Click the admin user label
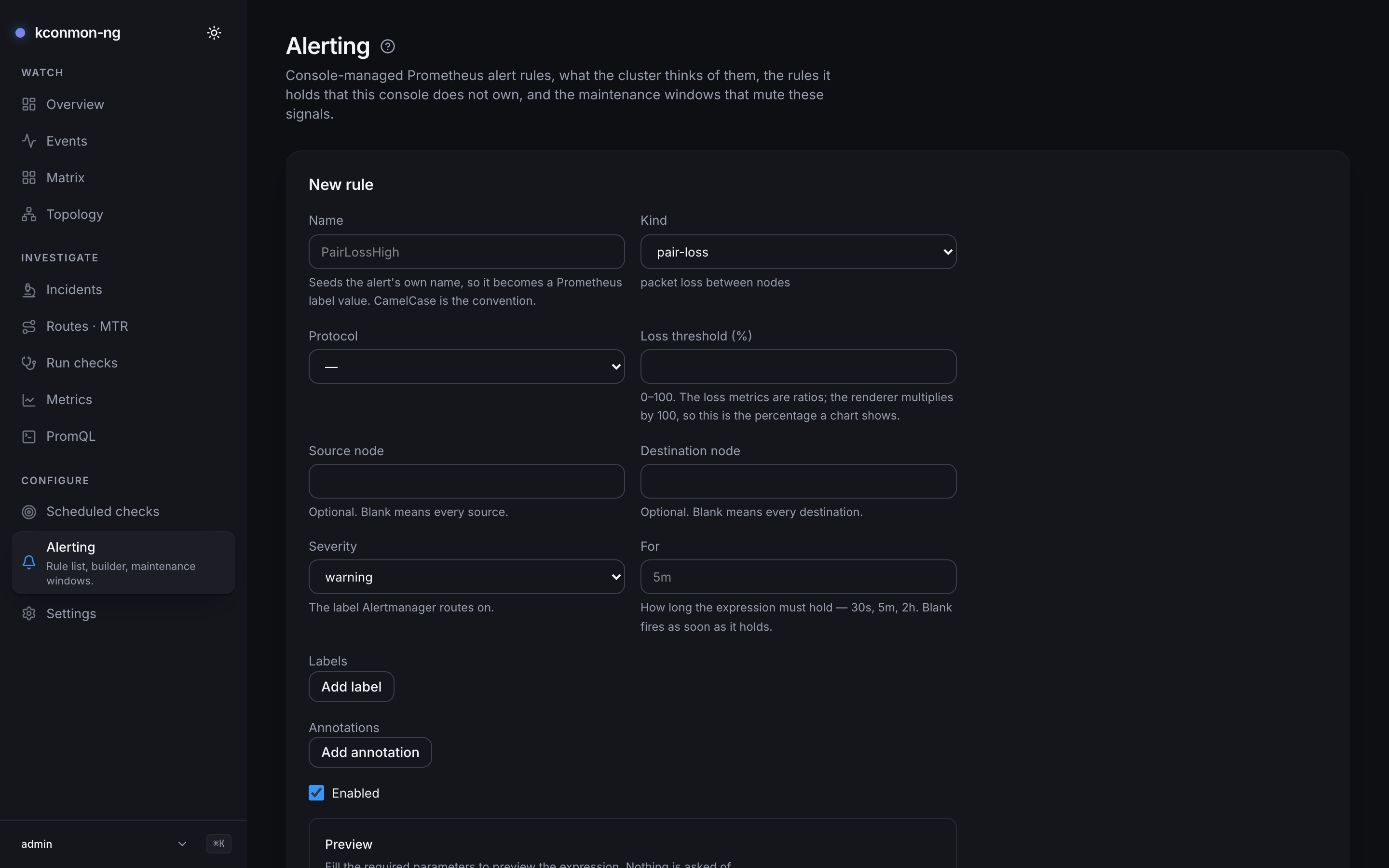The width and height of the screenshot is (1389, 868). click(37, 844)
